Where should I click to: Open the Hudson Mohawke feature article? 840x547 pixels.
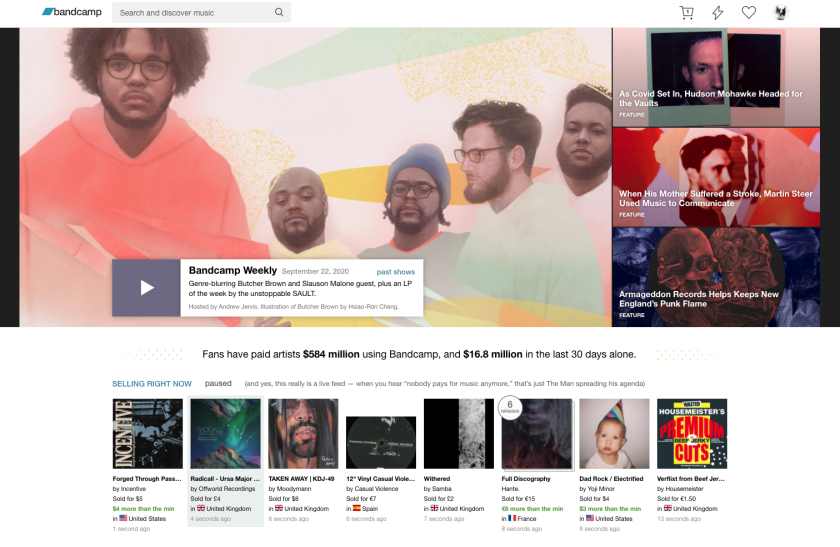716,77
